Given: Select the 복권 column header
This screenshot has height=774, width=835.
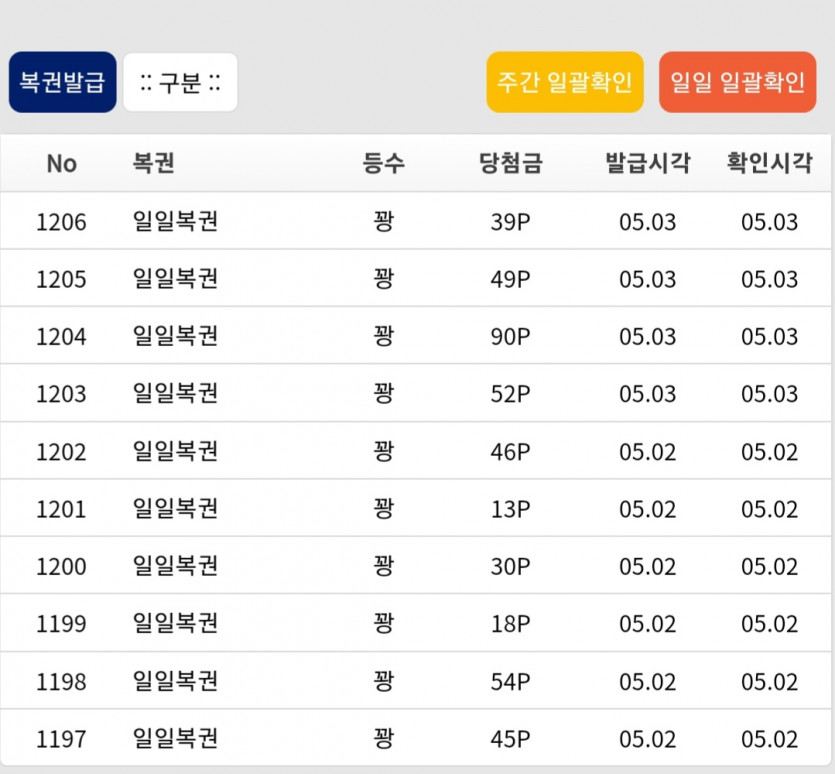Looking at the screenshot, I should (153, 163).
